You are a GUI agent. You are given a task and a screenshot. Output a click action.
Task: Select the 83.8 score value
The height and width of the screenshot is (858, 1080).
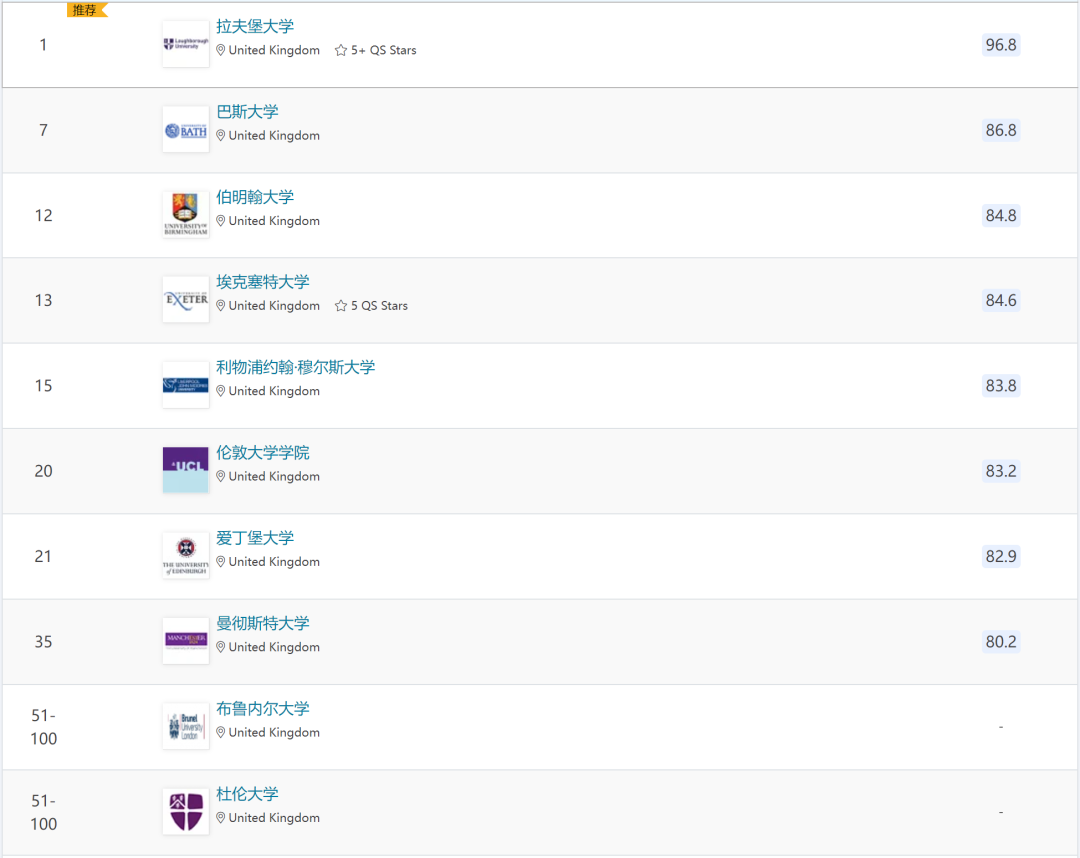click(x=1001, y=386)
